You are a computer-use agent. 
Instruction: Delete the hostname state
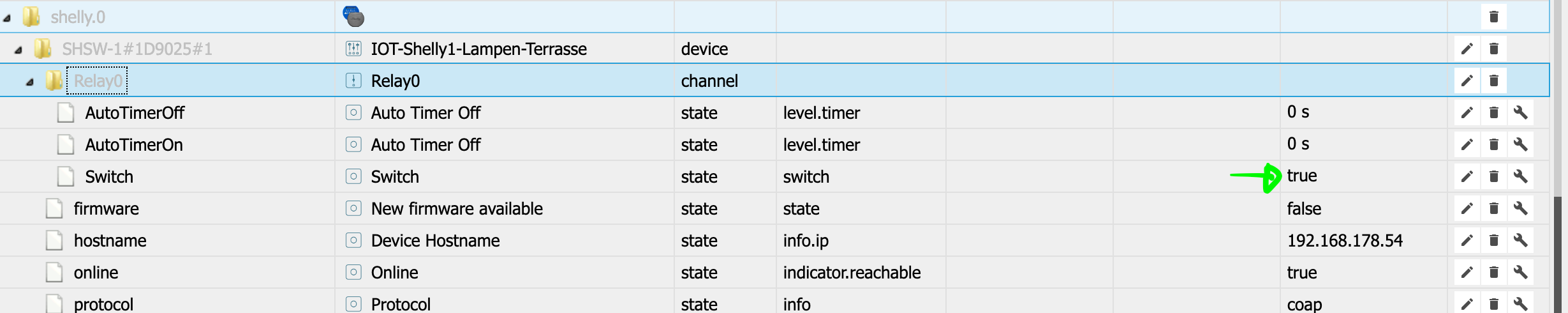(1493, 240)
